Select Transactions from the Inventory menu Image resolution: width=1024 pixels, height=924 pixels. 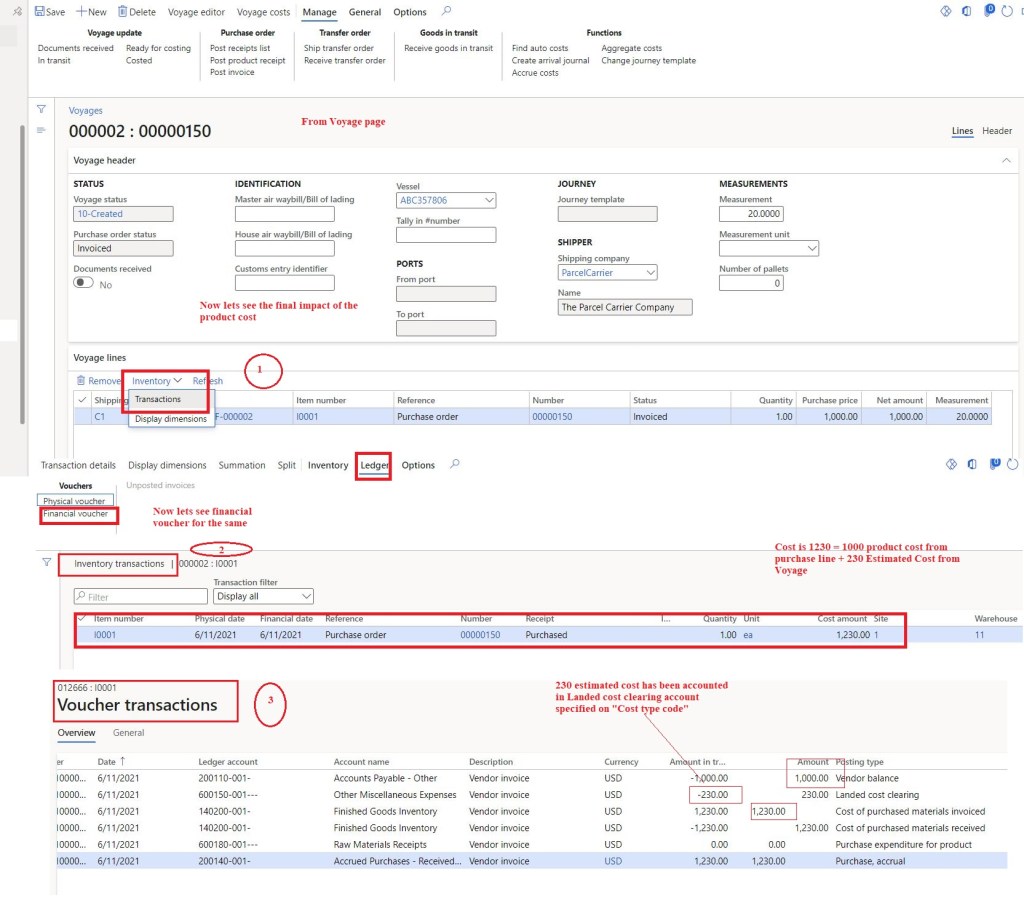pos(158,399)
